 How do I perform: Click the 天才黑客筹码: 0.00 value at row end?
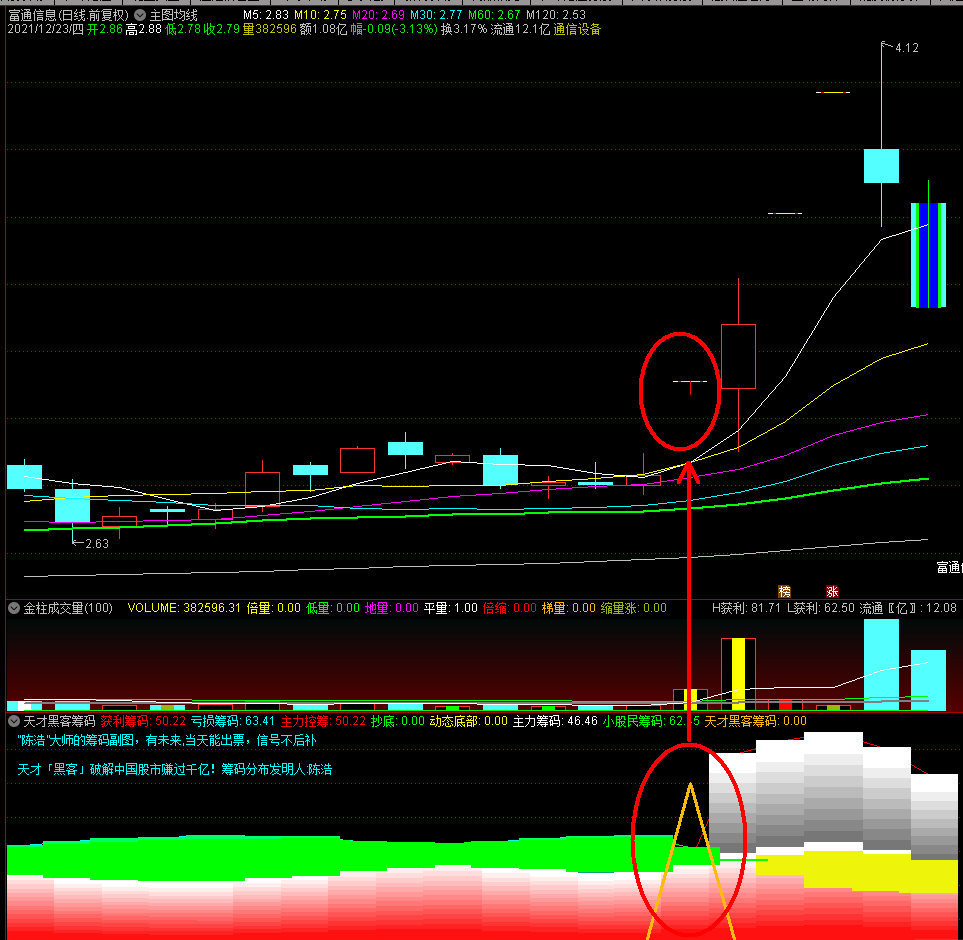755,721
